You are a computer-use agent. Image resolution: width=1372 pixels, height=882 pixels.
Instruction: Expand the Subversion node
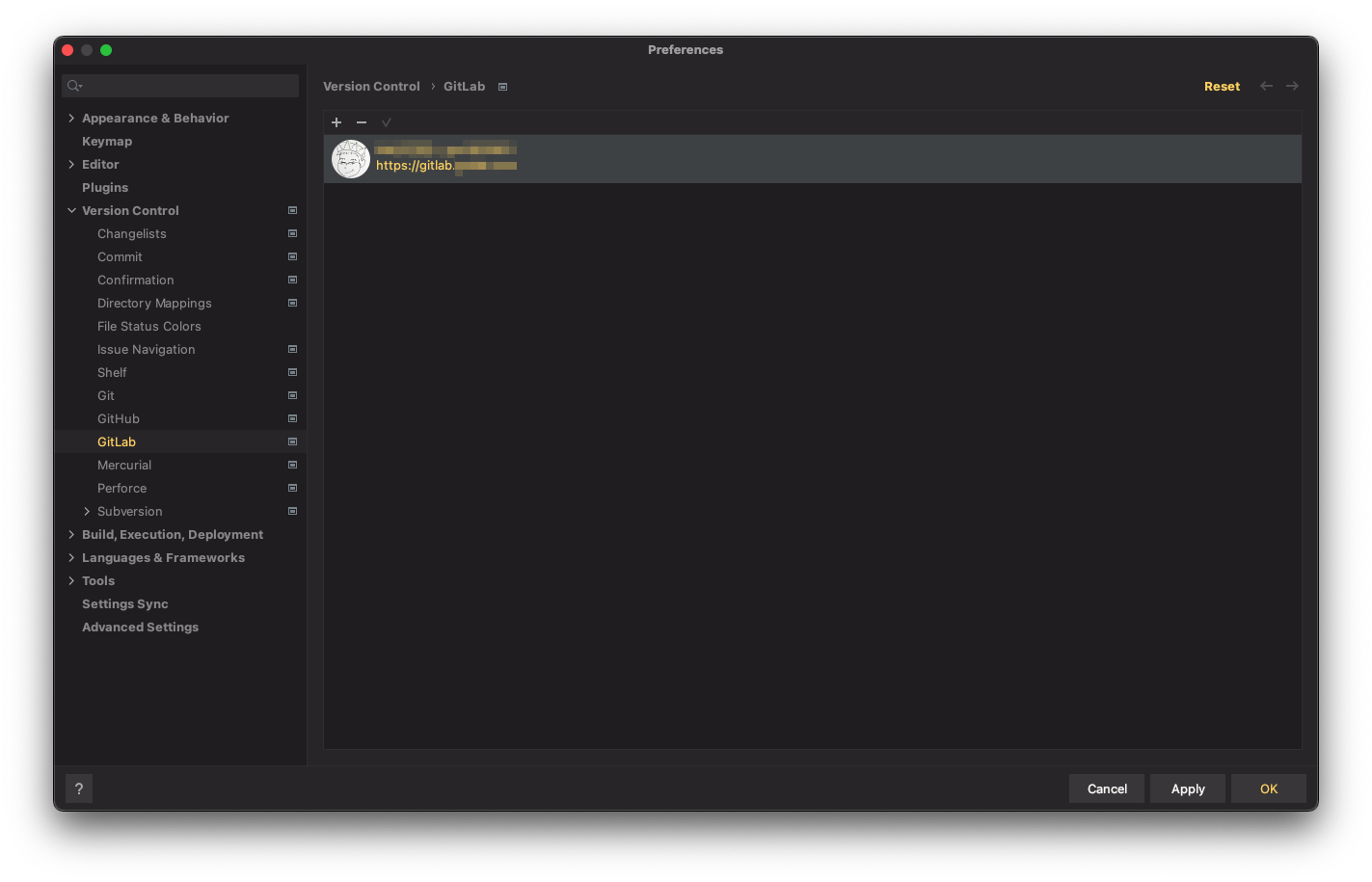click(87, 511)
